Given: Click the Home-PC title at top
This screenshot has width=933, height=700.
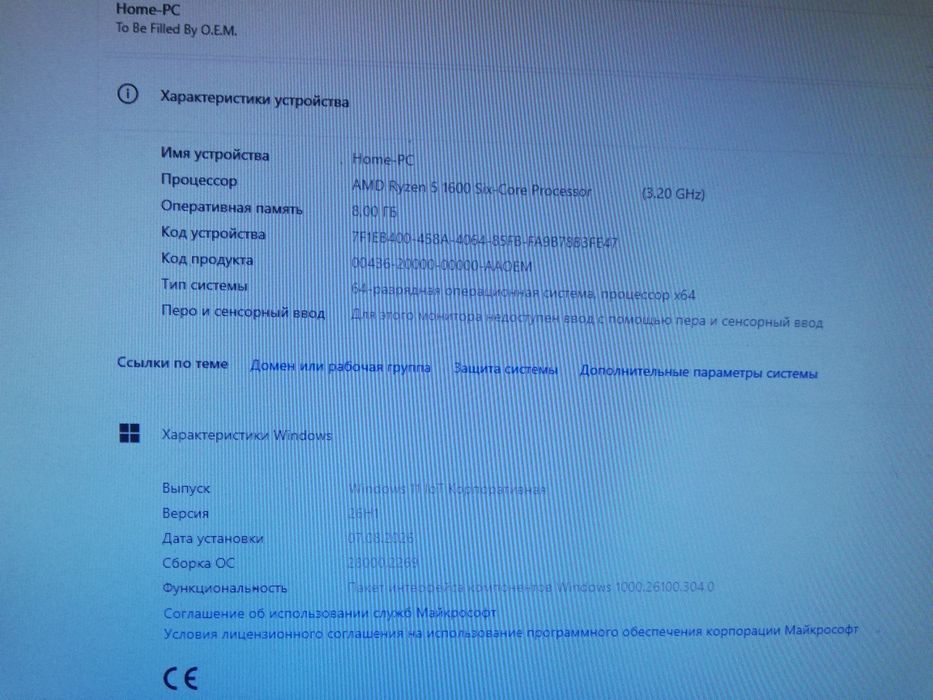Looking at the screenshot, I should point(148,9).
